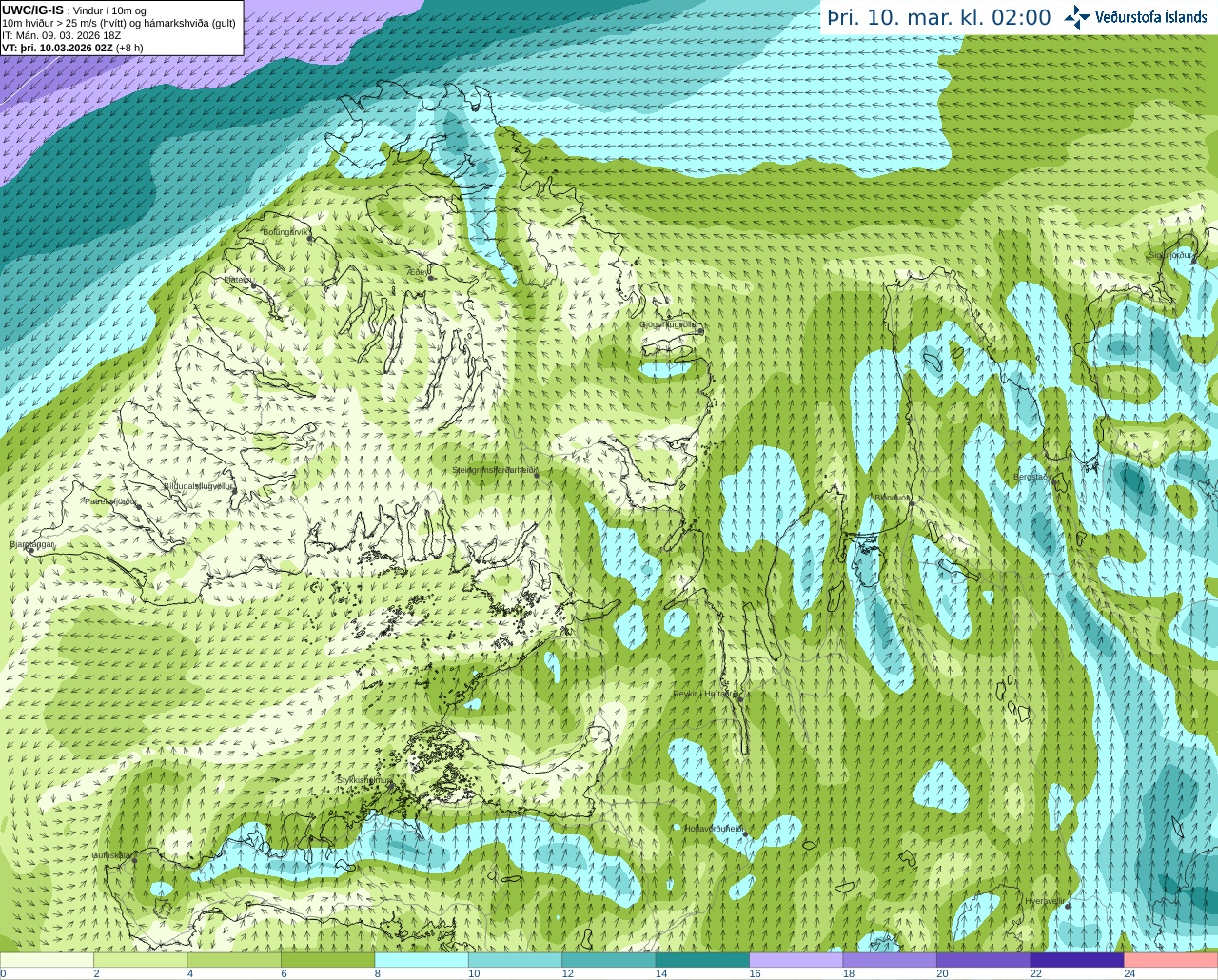
Task: Click the 12–14 m/s teal legend swatch
Action: coord(609,960)
